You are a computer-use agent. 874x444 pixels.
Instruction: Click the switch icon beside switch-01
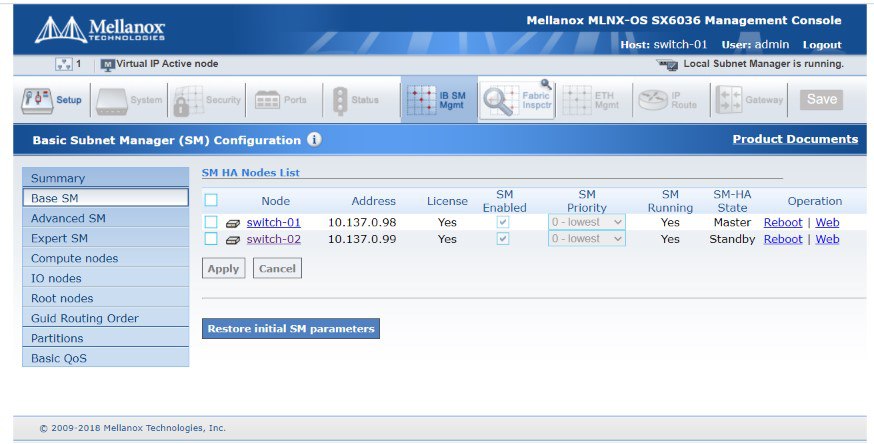tap(232, 223)
